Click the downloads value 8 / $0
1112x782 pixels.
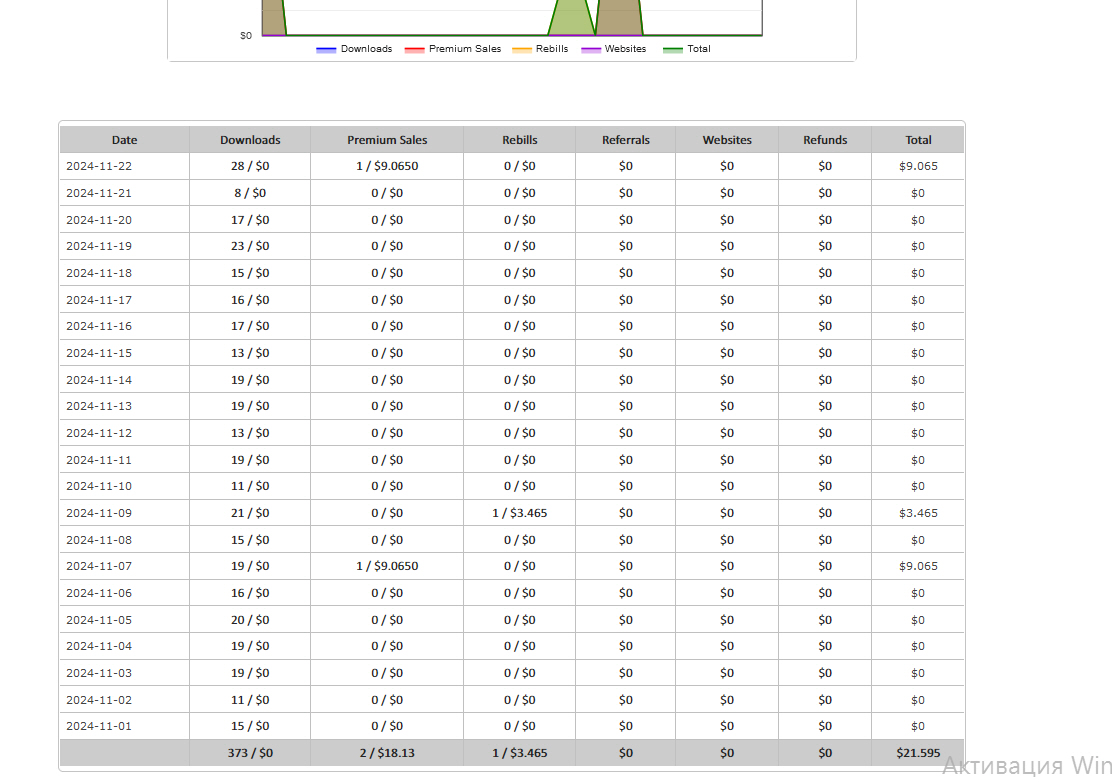coord(250,193)
